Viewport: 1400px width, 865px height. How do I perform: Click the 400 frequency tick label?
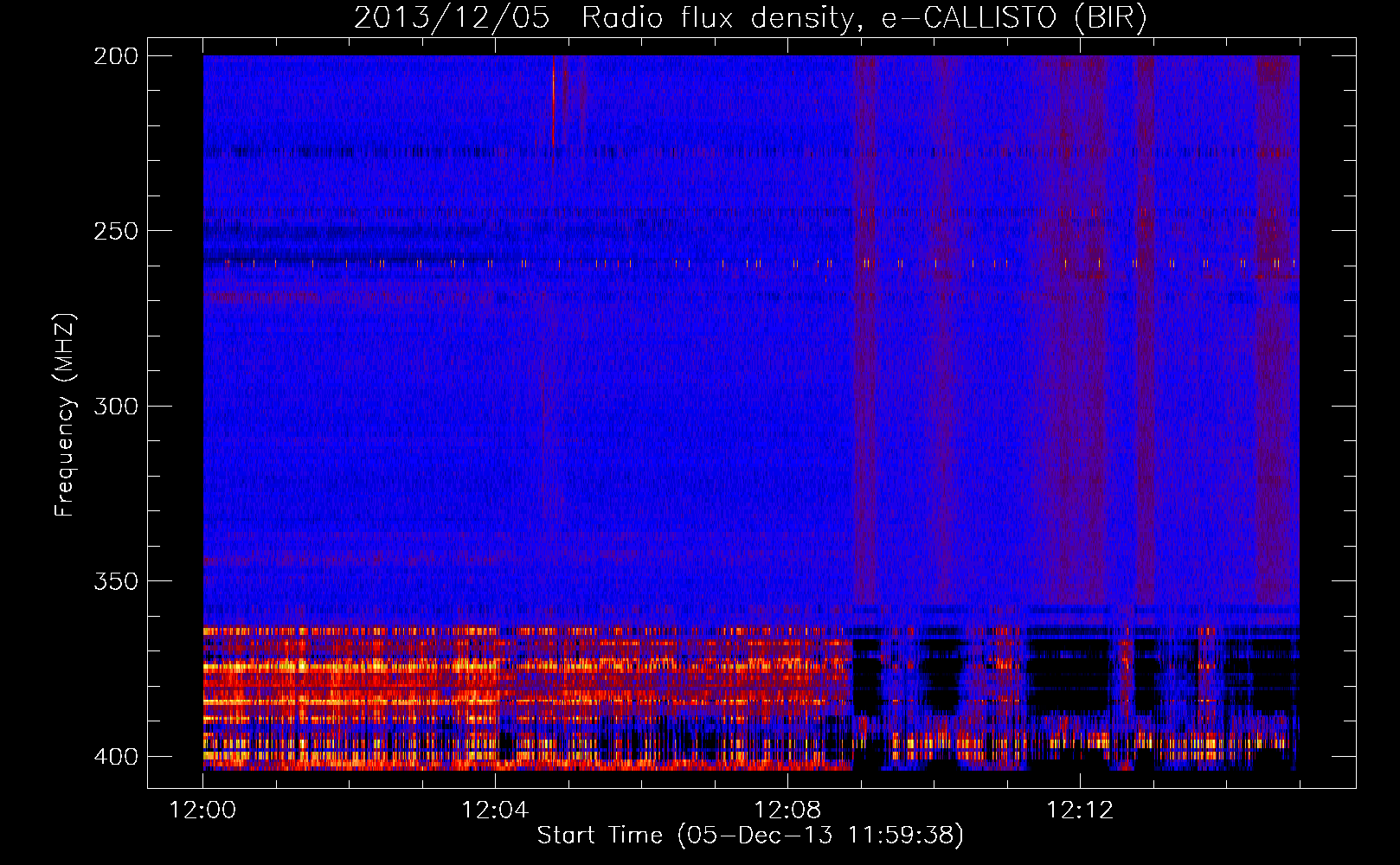click(x=115, y=756)
